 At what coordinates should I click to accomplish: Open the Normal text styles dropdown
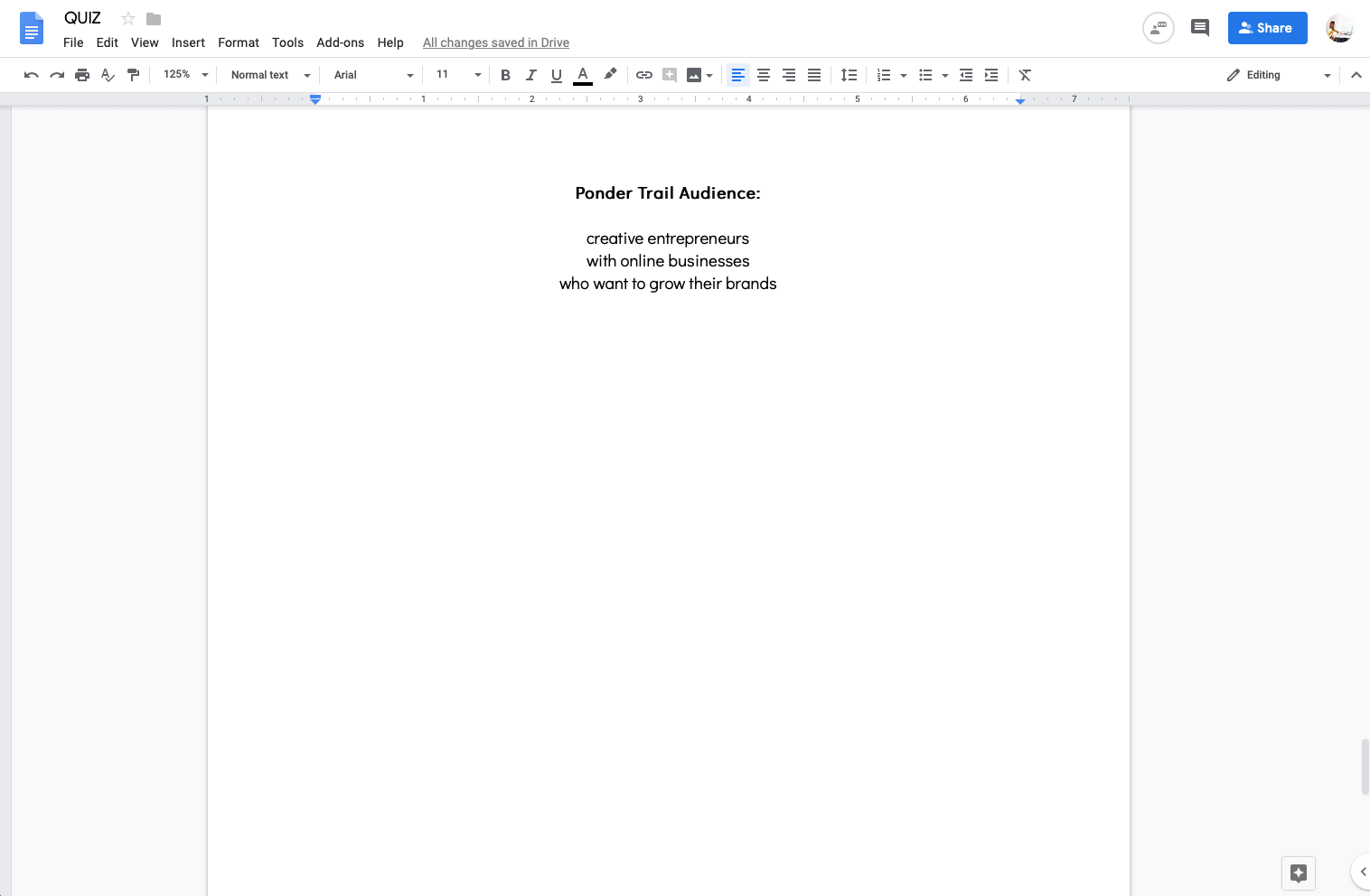(x=269, y=75)
